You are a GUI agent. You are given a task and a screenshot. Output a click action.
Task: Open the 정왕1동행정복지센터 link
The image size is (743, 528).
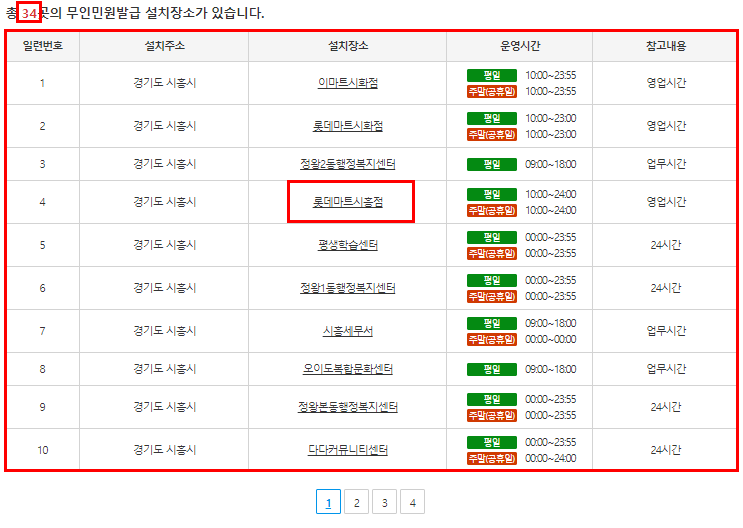click(348, 288)
